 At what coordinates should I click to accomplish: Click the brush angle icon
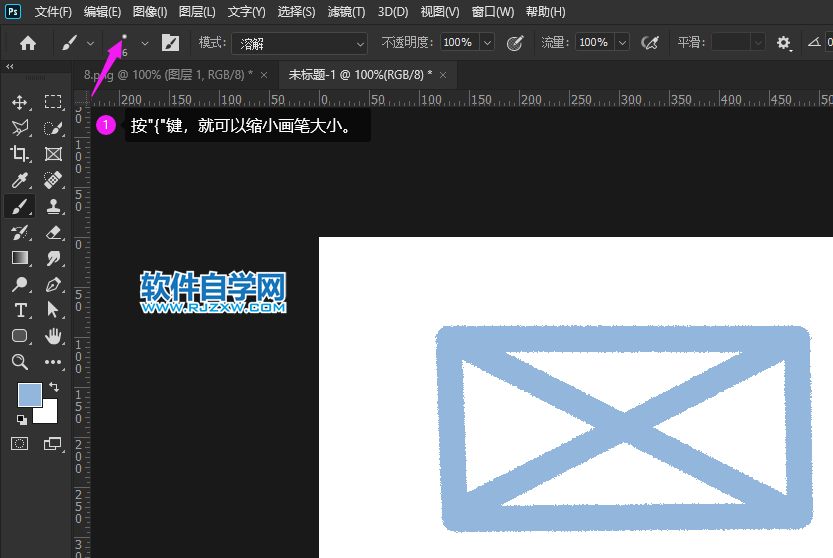pos(814,42)
